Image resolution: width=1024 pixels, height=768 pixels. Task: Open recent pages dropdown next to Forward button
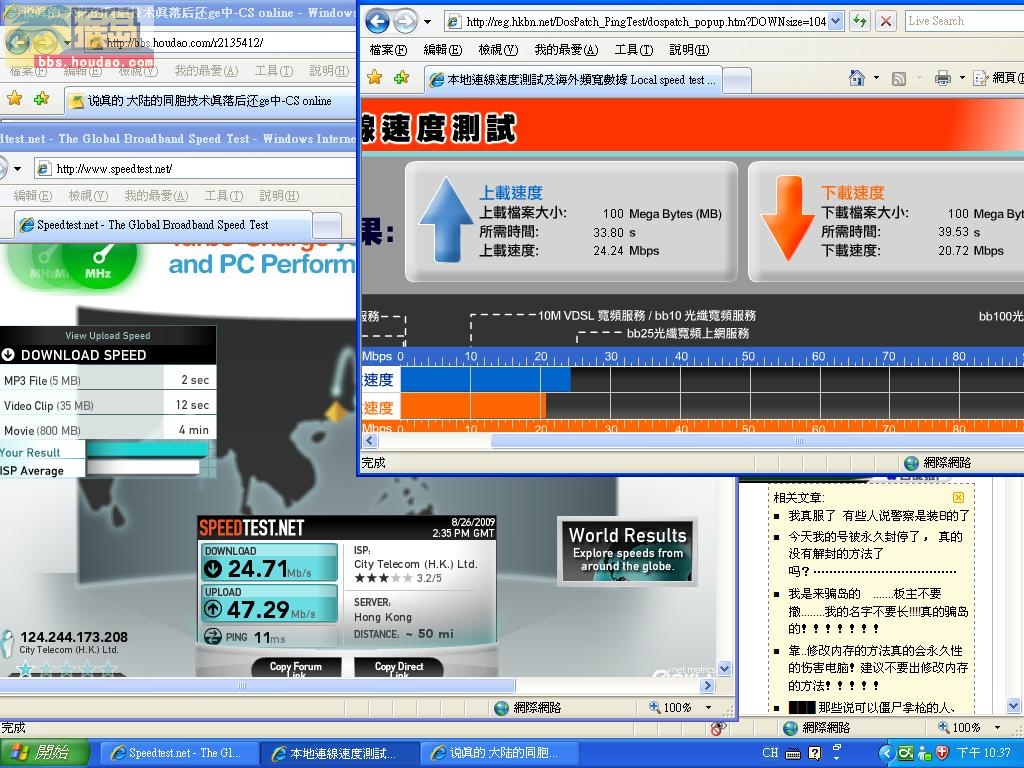[428, 22]
